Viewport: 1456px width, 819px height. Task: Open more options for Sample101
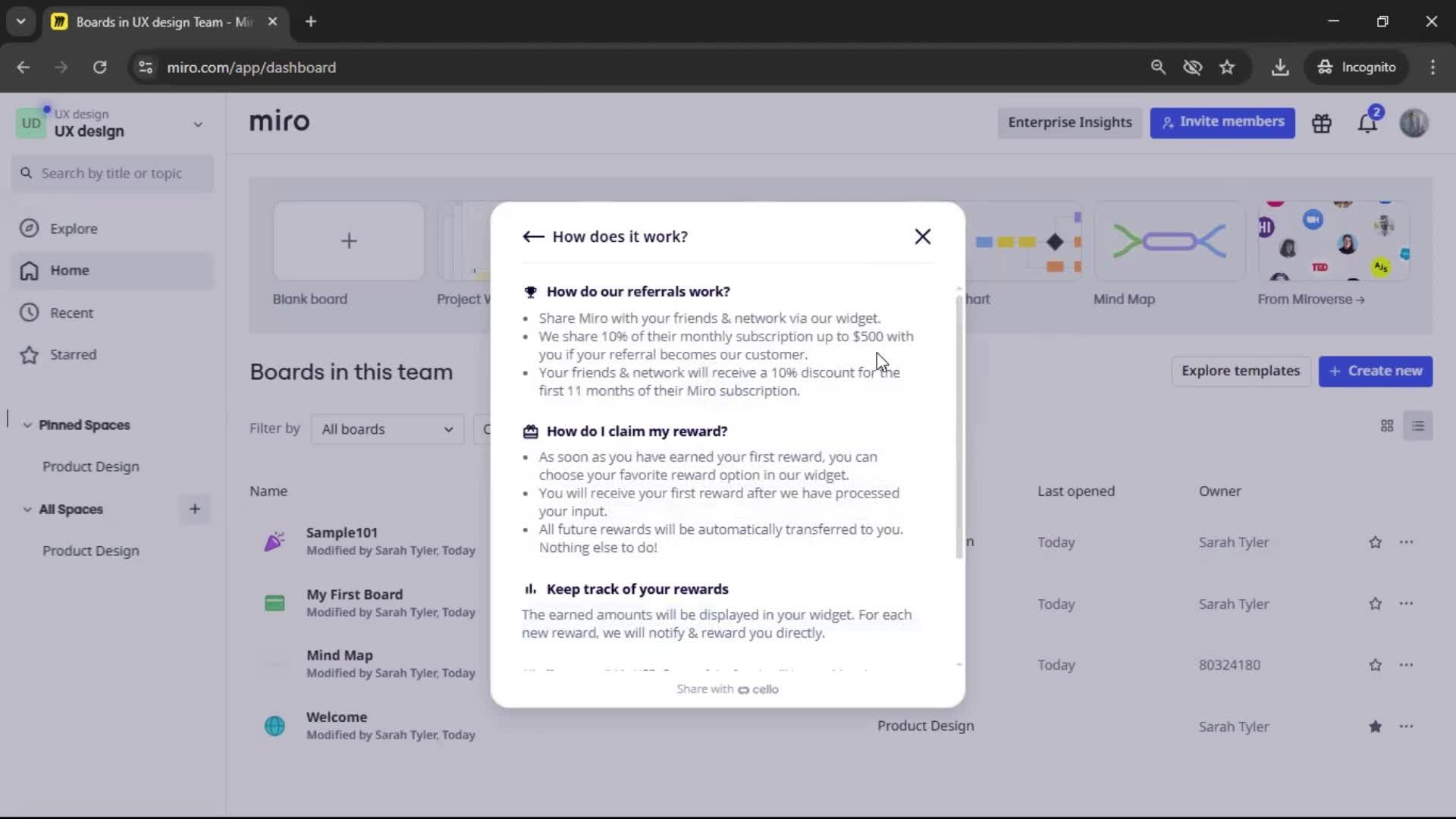click(x=1406, y=542)
